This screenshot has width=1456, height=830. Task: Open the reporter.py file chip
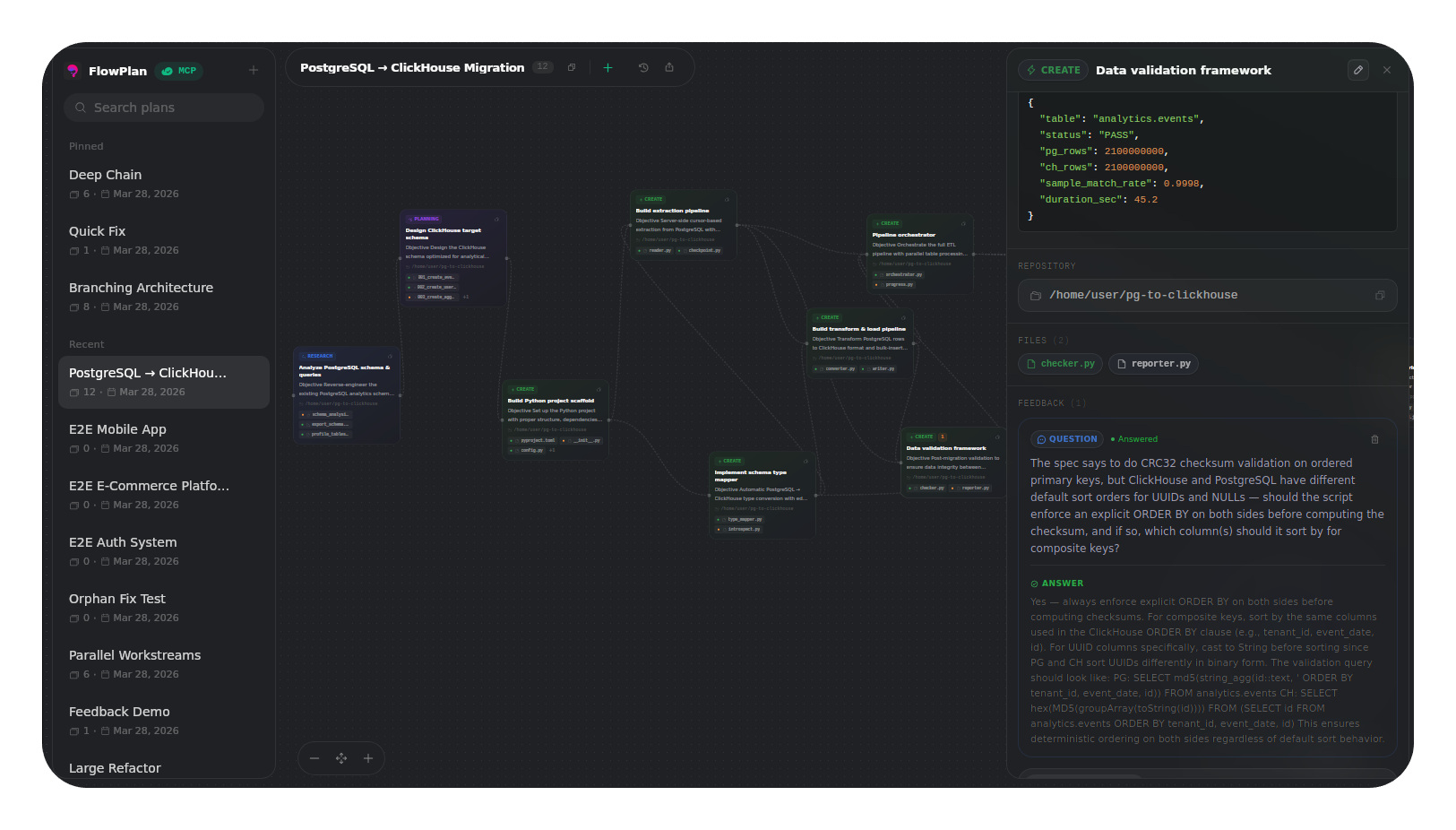click(1153, 364)
